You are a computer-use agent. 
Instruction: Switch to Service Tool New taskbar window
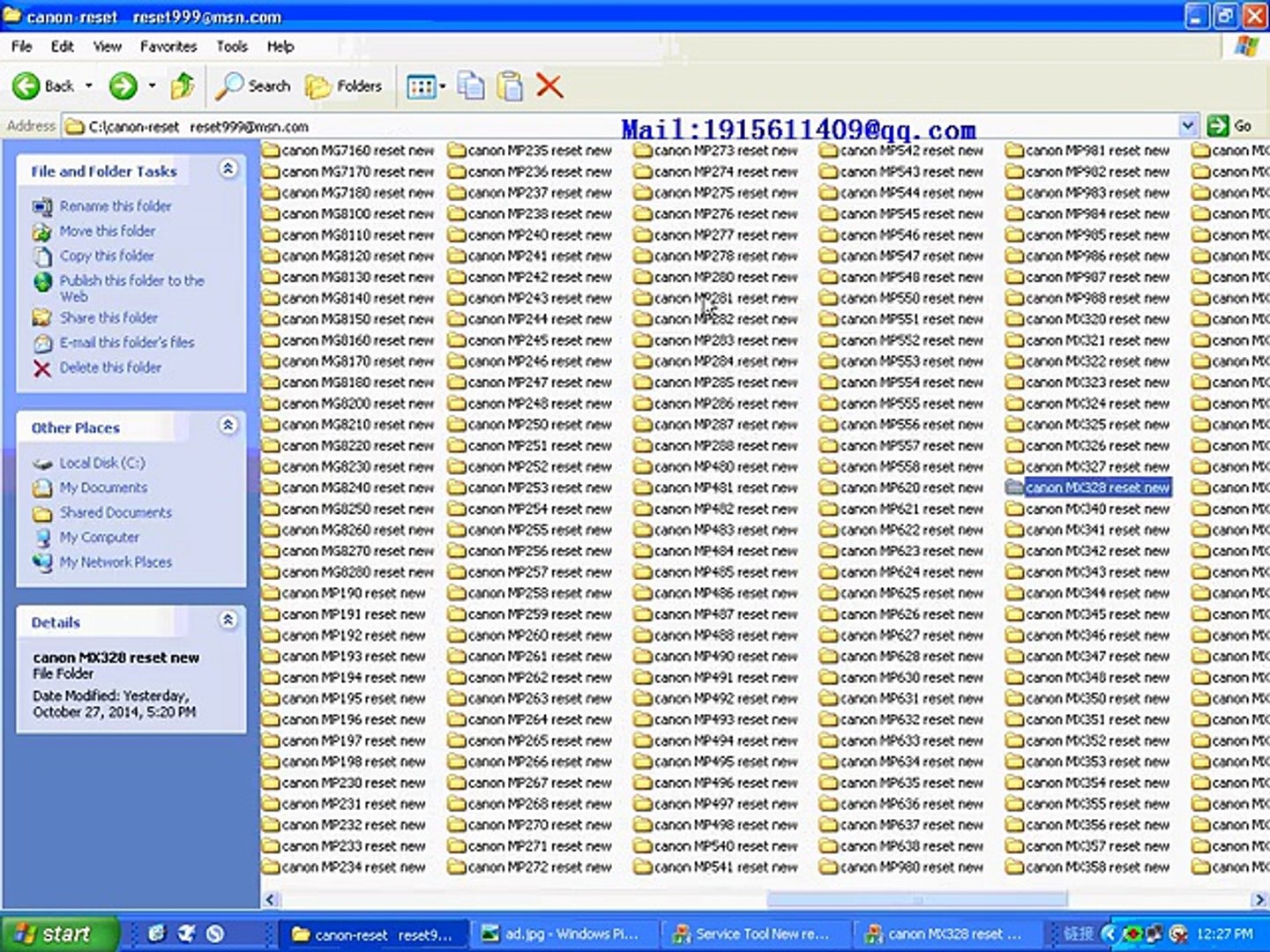coord(755,934)
